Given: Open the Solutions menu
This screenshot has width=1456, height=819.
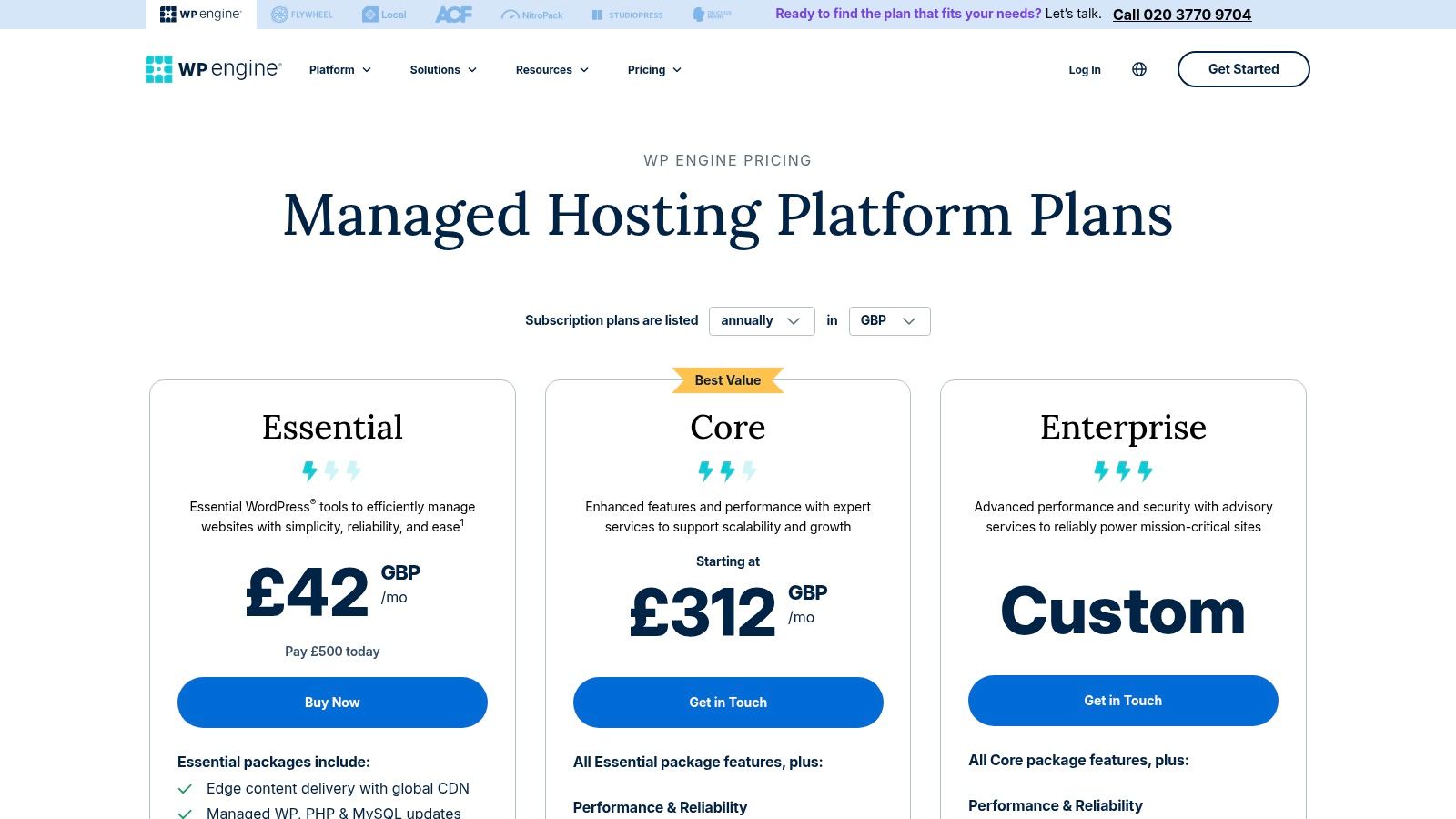Looking at the screenshot, I should 443,69.
